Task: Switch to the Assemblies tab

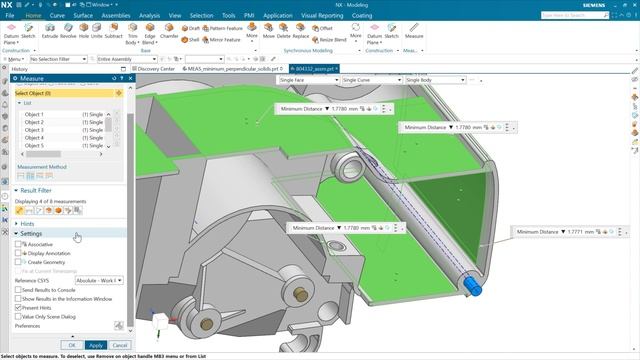Action: 116,16
